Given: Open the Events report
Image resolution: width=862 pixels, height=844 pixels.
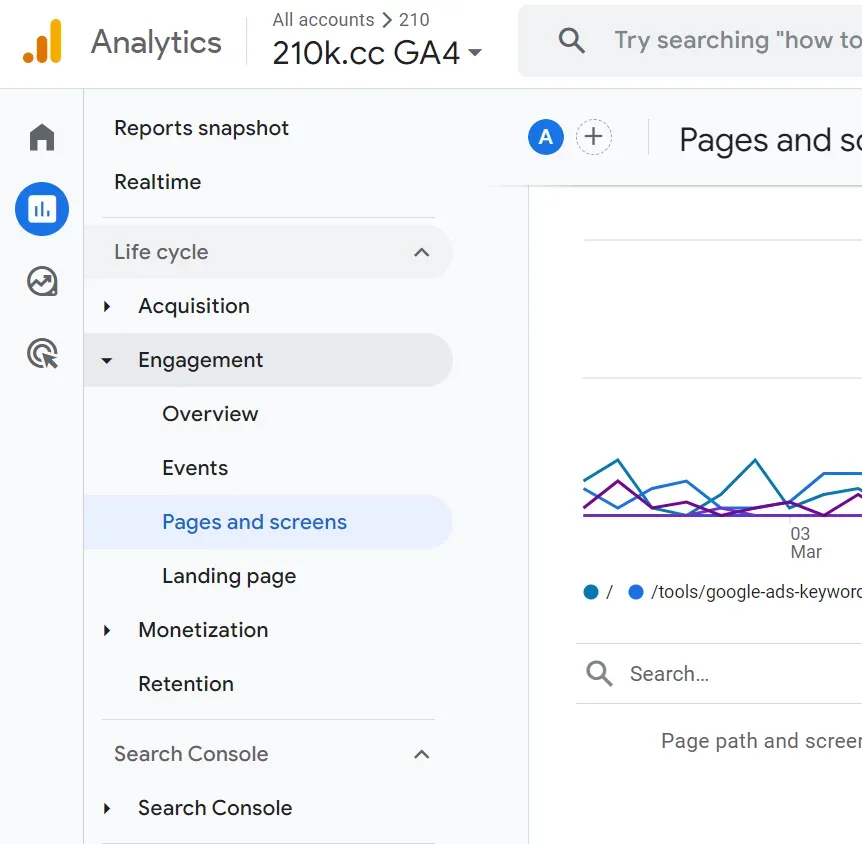Looking at the screenshot, I should point(195,468).
